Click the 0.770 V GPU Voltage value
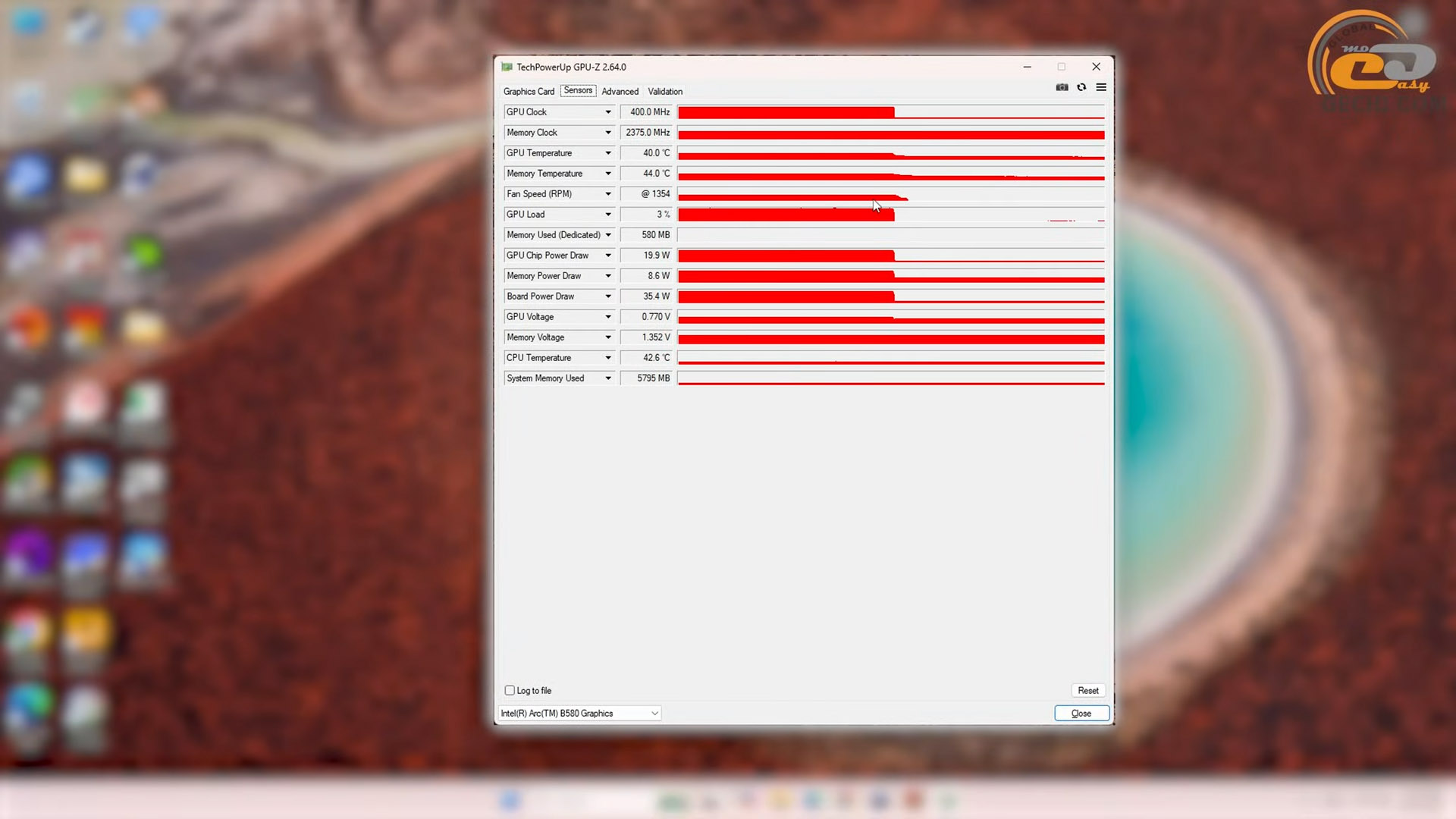1456x819 pixels. (x=646, y=317)
